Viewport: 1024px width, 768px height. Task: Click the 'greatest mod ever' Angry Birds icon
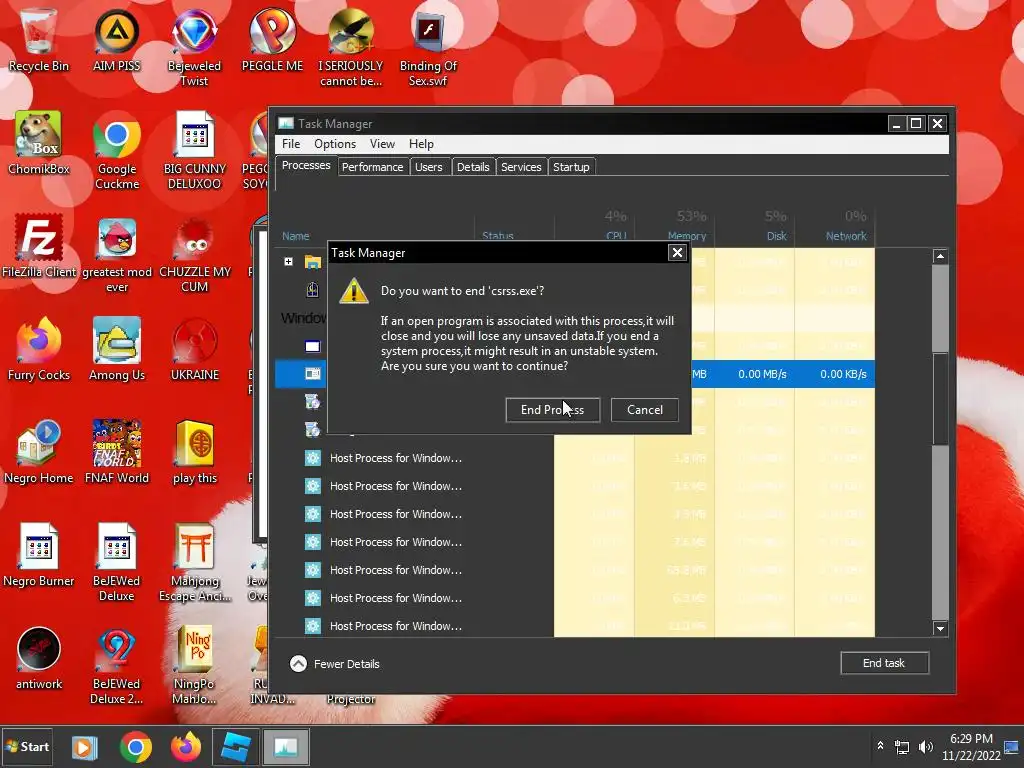(x=117, y=255)
